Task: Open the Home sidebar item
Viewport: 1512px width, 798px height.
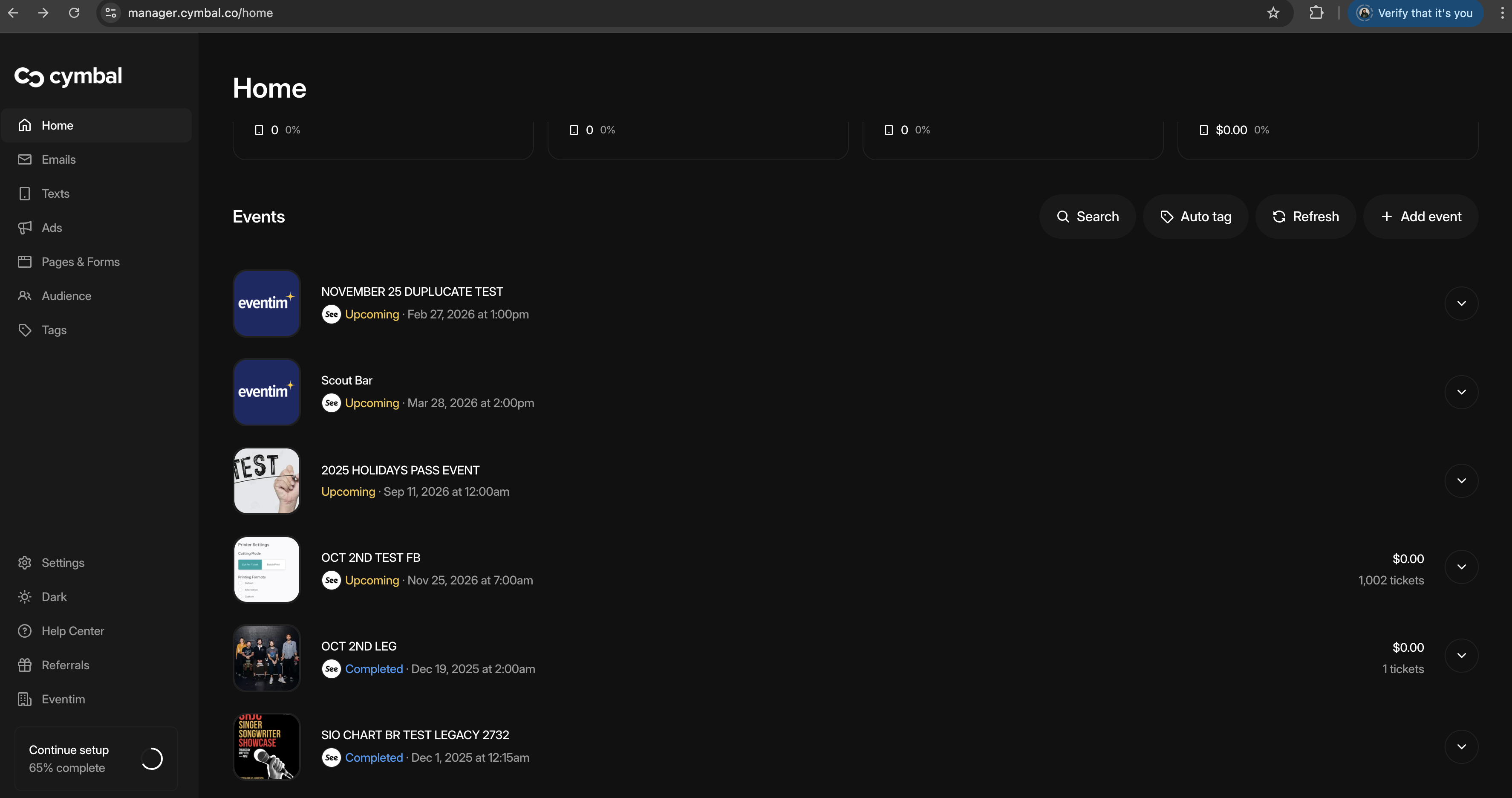Action: (96, 125)
